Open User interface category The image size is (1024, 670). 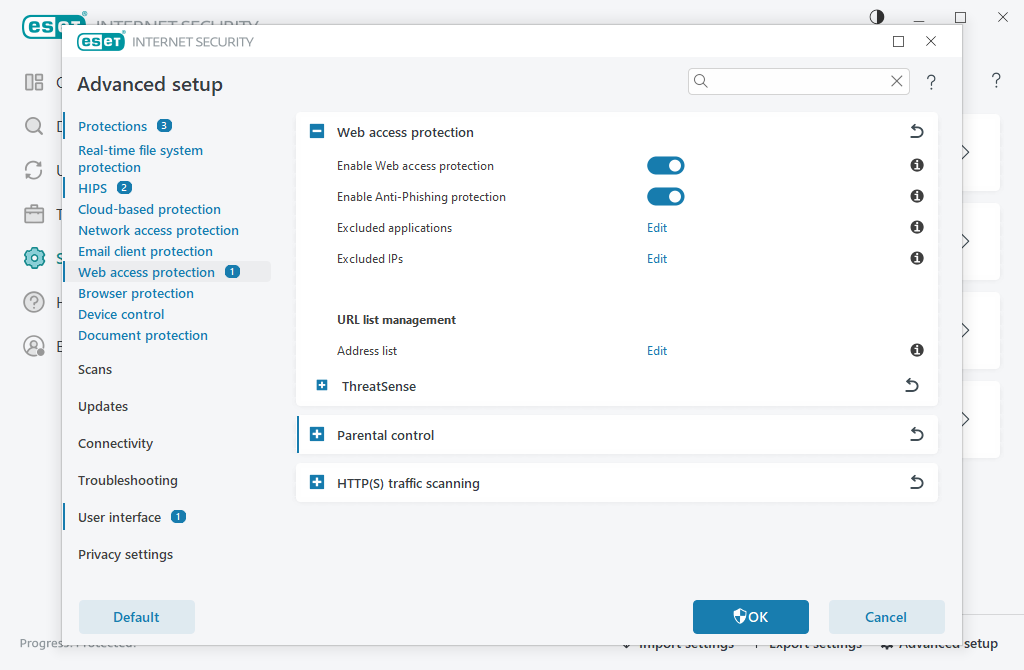(x=119, y=517)
